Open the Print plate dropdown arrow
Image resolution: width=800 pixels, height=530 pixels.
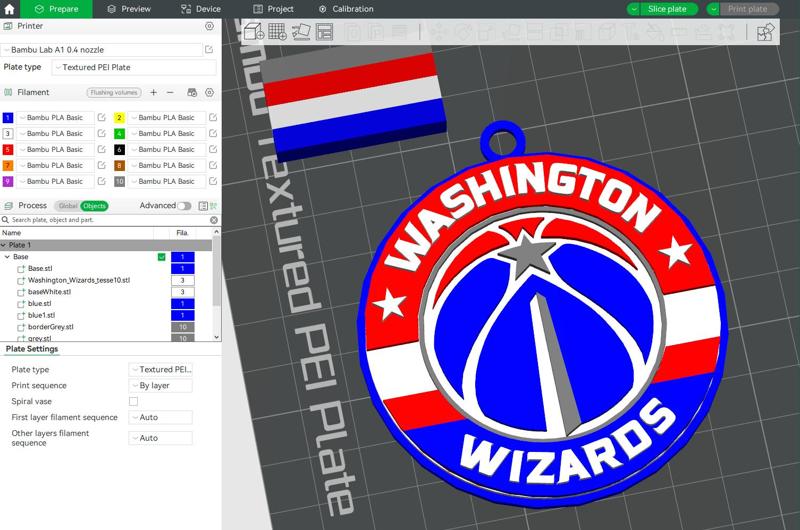pyautogui.click(x=714, y=9)
